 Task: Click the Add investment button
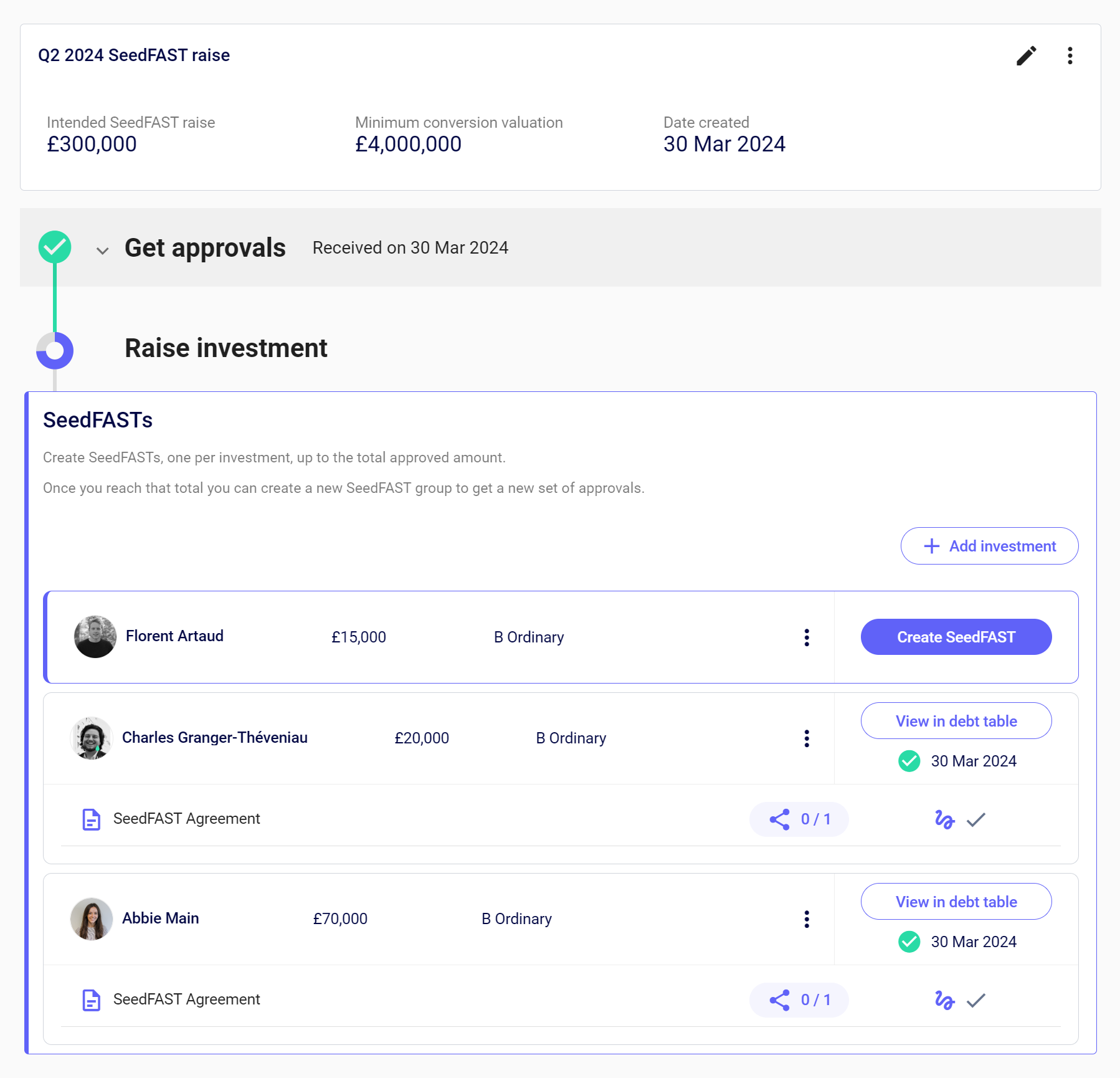[989, 546]
